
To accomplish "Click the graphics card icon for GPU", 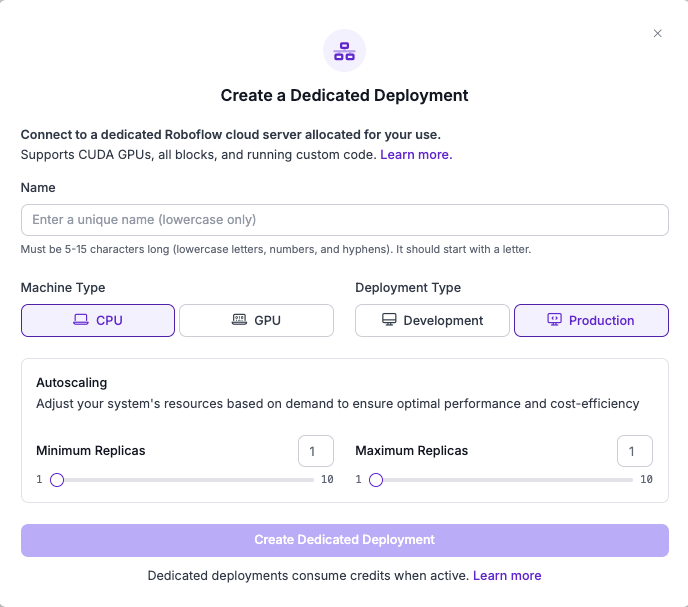I will tap(239, 320).
